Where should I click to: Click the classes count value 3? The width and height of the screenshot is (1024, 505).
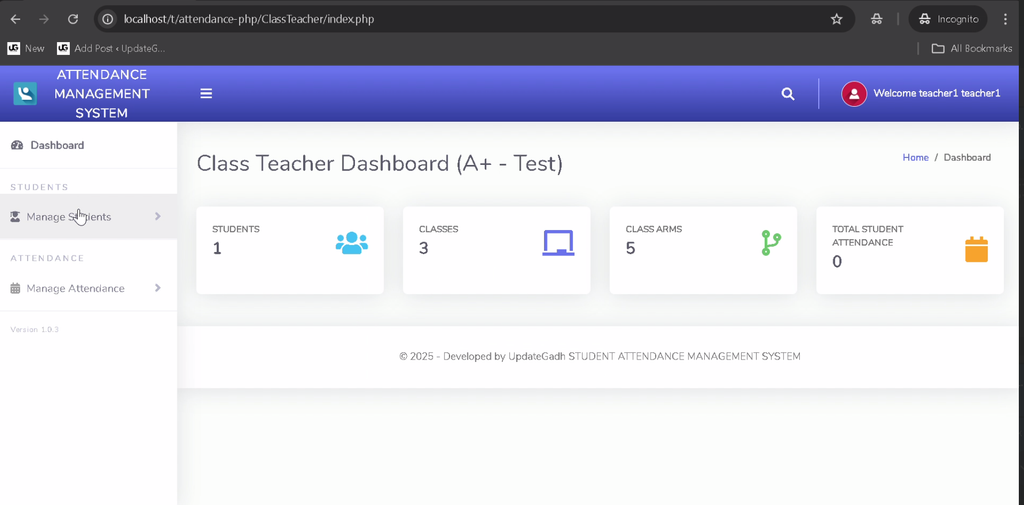423,249
